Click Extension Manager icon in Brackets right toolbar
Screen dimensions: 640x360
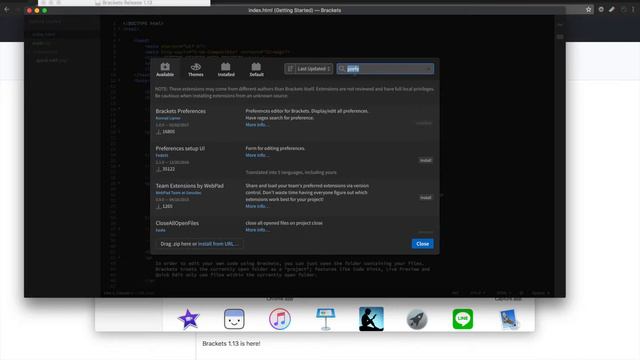[x=560, y=37]
